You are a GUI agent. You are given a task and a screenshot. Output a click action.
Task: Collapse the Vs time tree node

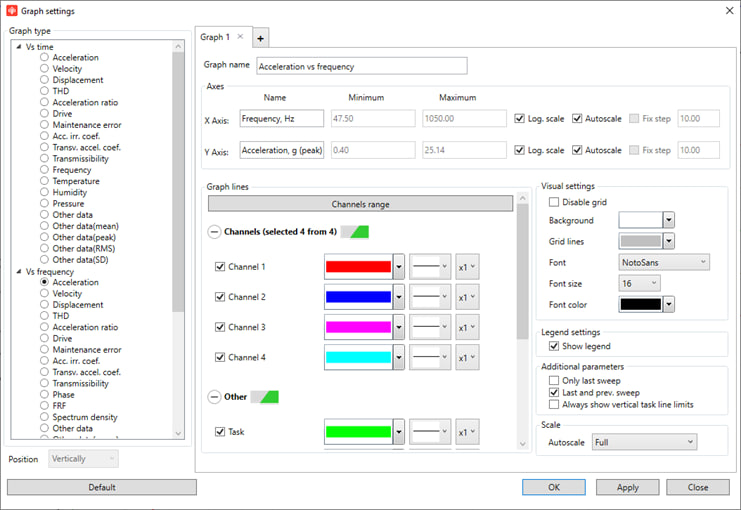point(19,46)
